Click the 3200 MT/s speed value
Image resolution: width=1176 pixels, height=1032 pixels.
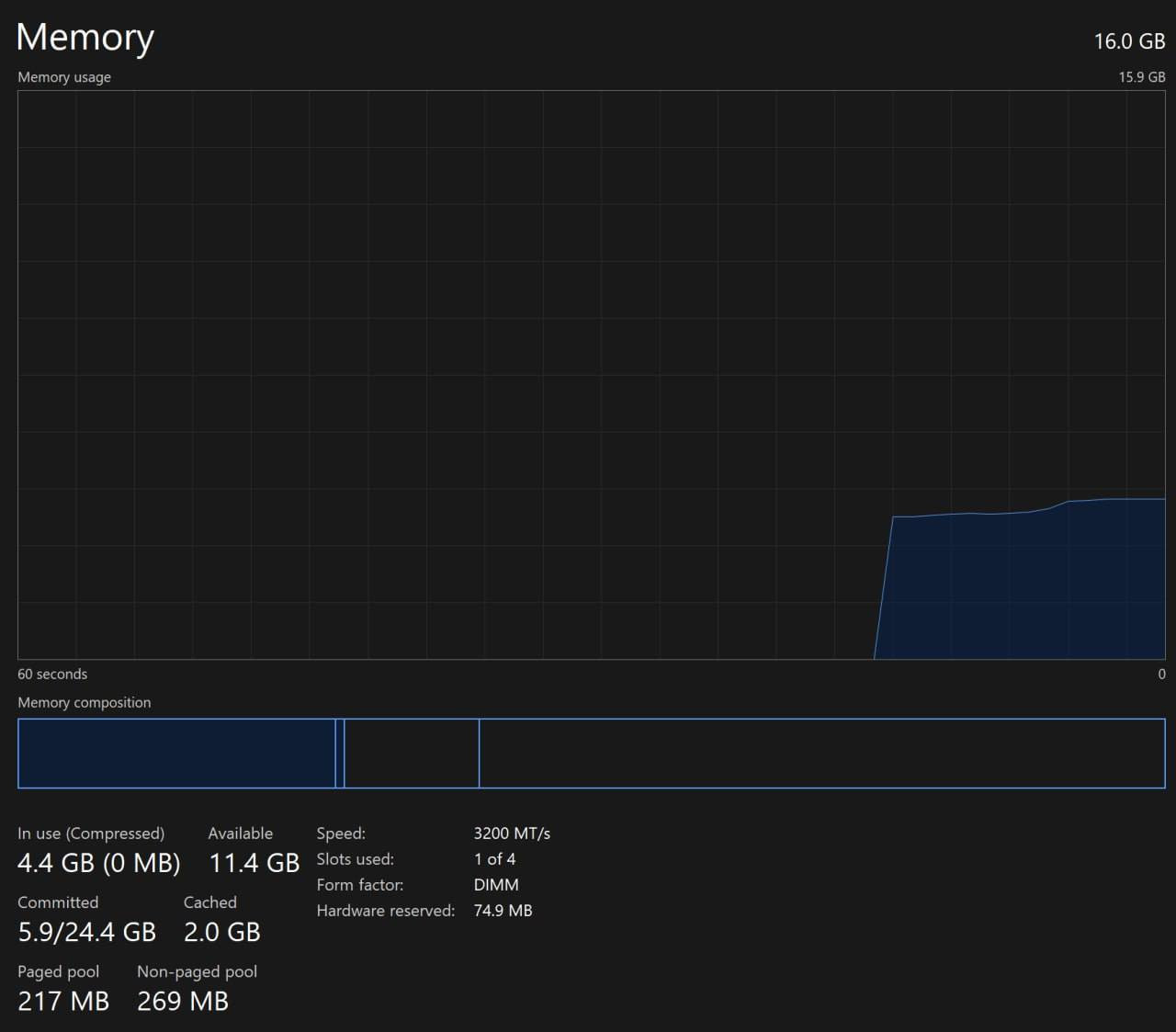[512, 834]
